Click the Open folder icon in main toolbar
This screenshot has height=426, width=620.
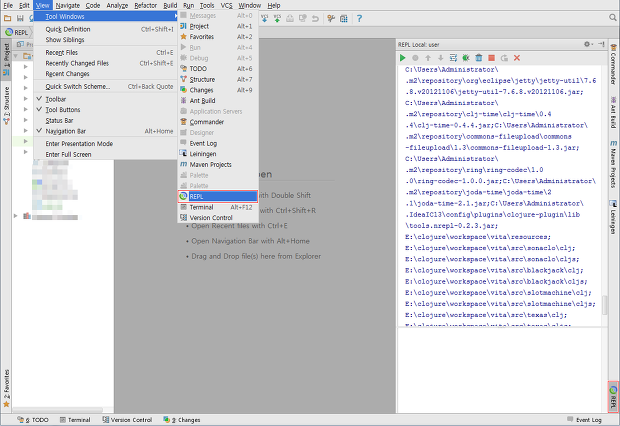pos(7,18)
